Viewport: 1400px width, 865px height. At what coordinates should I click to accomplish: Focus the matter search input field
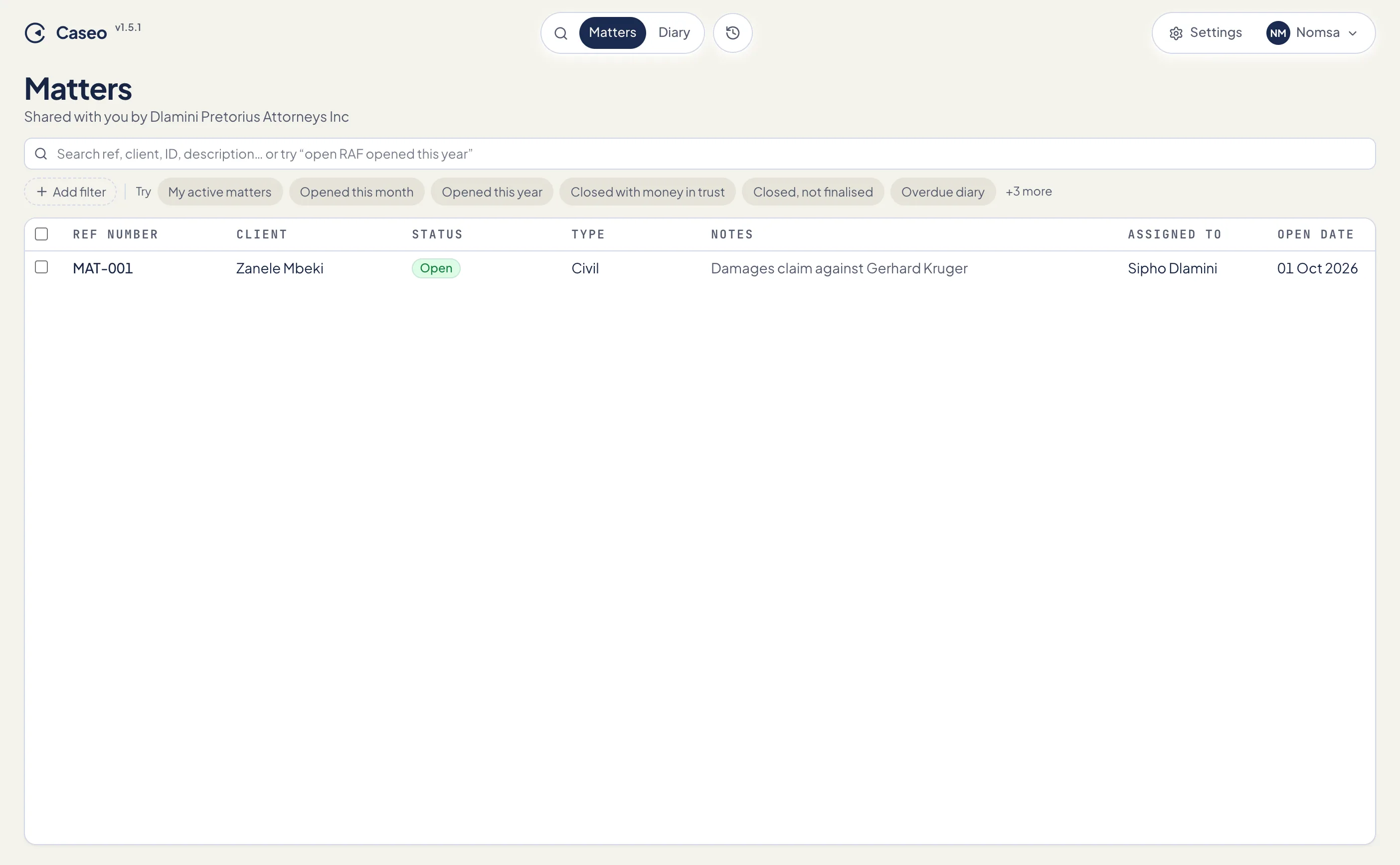[700, 153]
